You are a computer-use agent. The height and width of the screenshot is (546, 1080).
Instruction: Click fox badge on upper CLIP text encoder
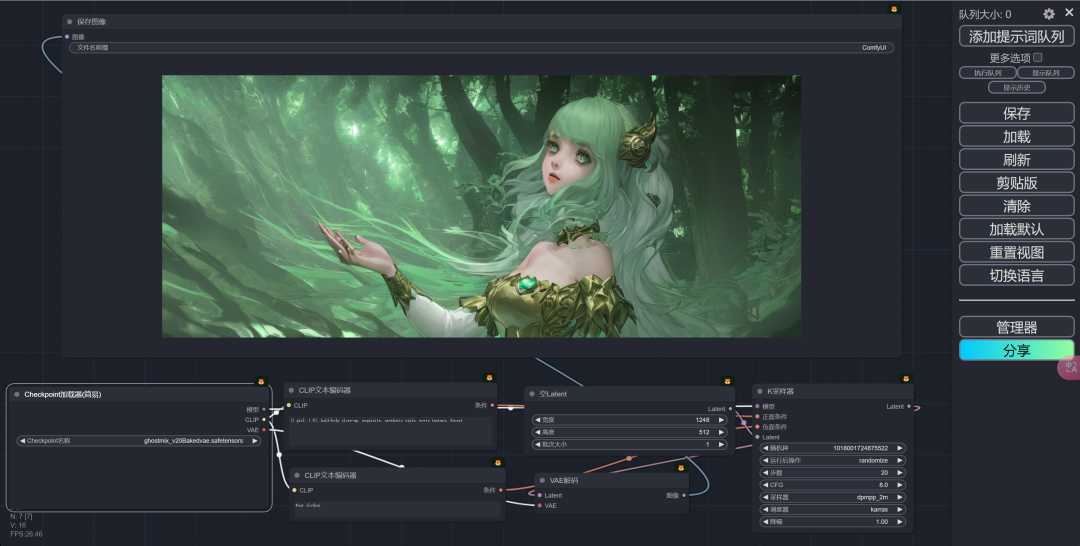point(489,378)
